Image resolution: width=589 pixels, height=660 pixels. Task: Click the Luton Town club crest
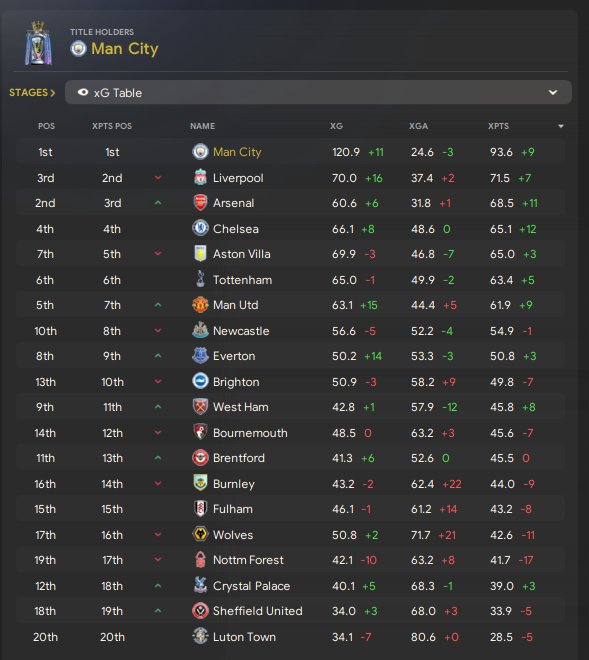pyautogui.click(x=200, y=636)
